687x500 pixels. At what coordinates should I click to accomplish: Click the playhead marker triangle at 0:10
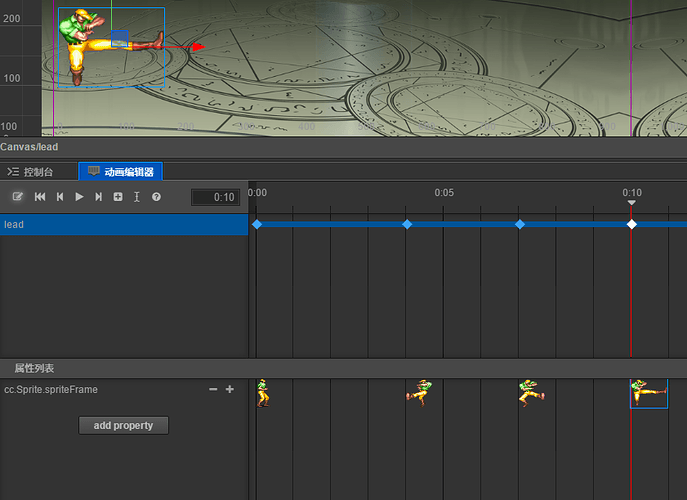[x=631, y=202]
